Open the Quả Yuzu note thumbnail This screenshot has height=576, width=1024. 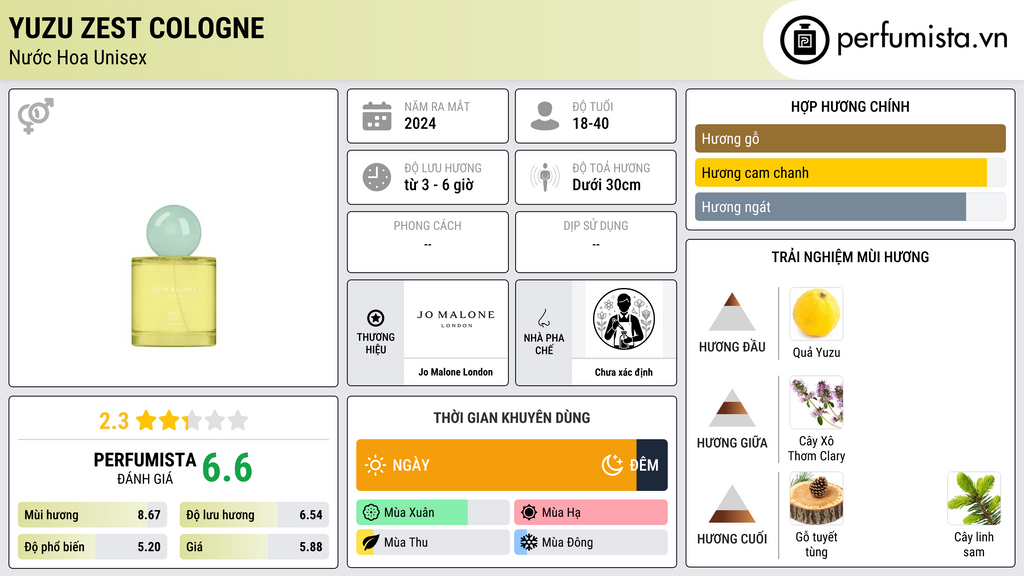pos(816,313)
